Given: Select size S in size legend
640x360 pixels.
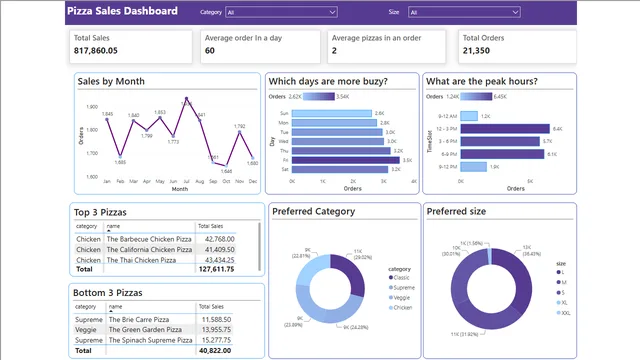Looking at the screenshot, I should [x=561, y=293].
